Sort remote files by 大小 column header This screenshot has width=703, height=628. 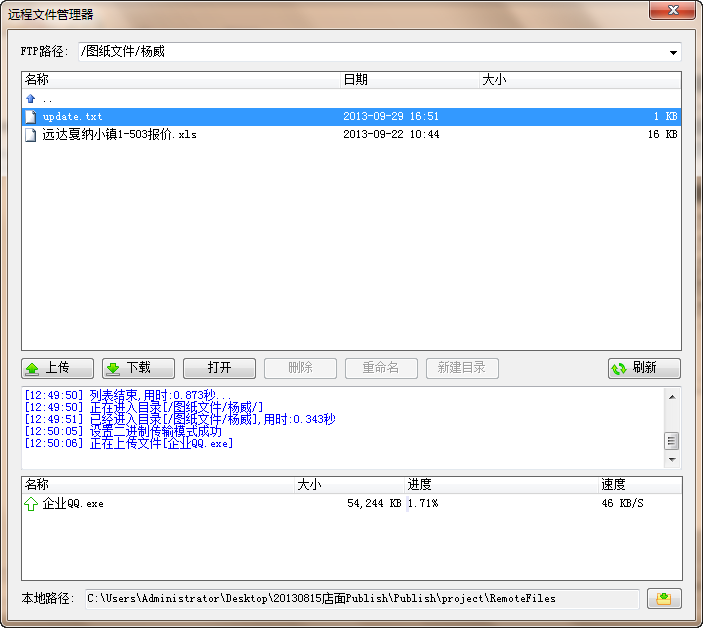coord(580,80)
